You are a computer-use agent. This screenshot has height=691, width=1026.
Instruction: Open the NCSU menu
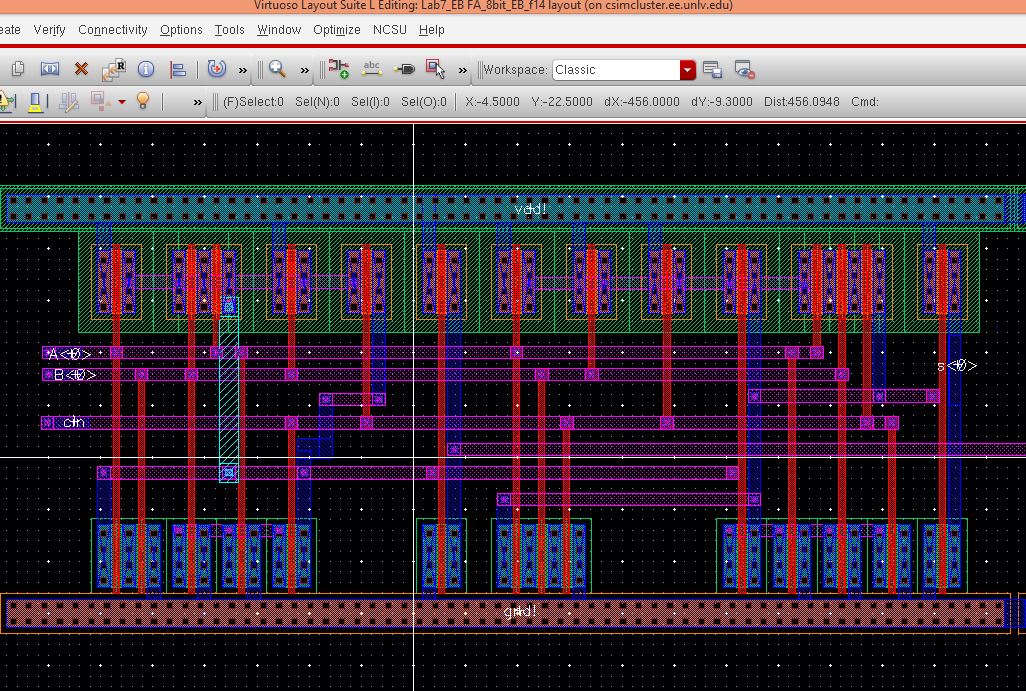pos(389,29)
